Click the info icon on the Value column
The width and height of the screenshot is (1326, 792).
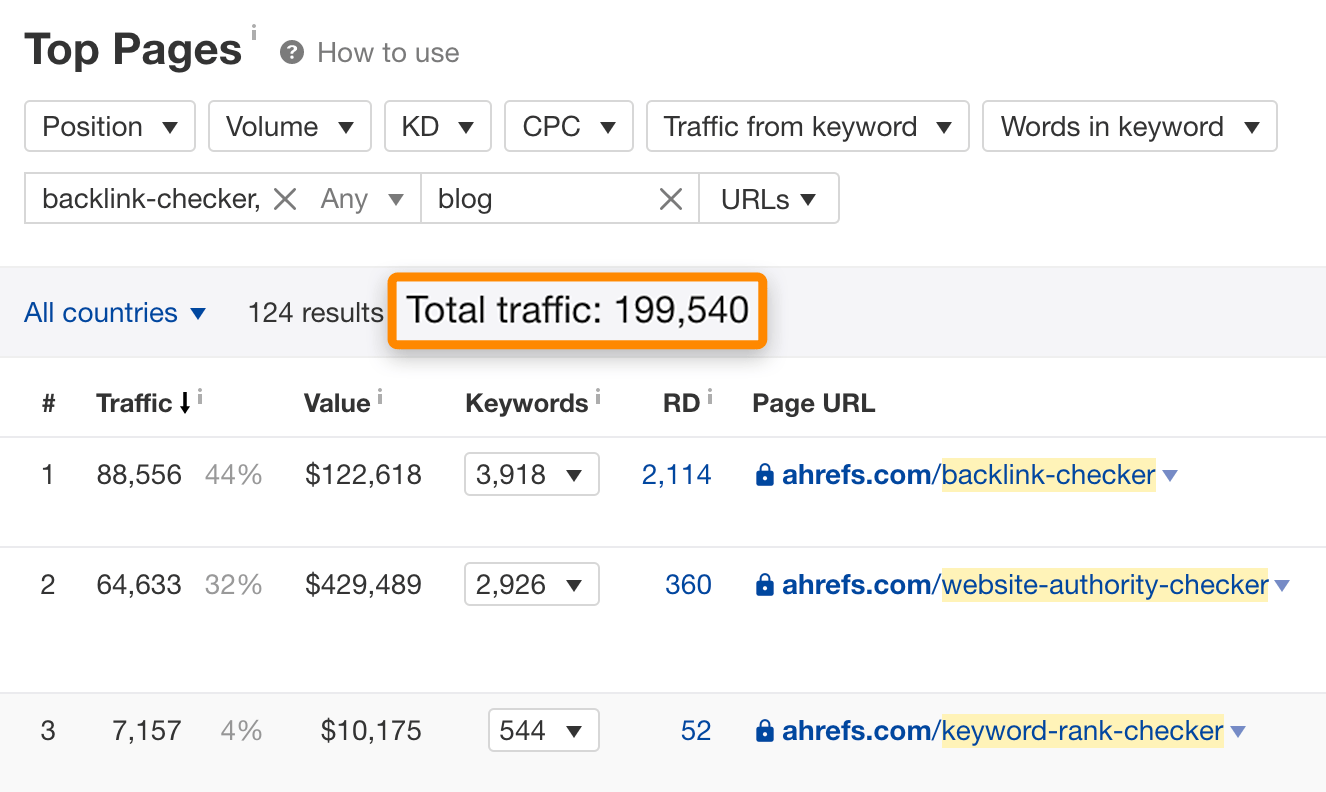click(378, 394)
